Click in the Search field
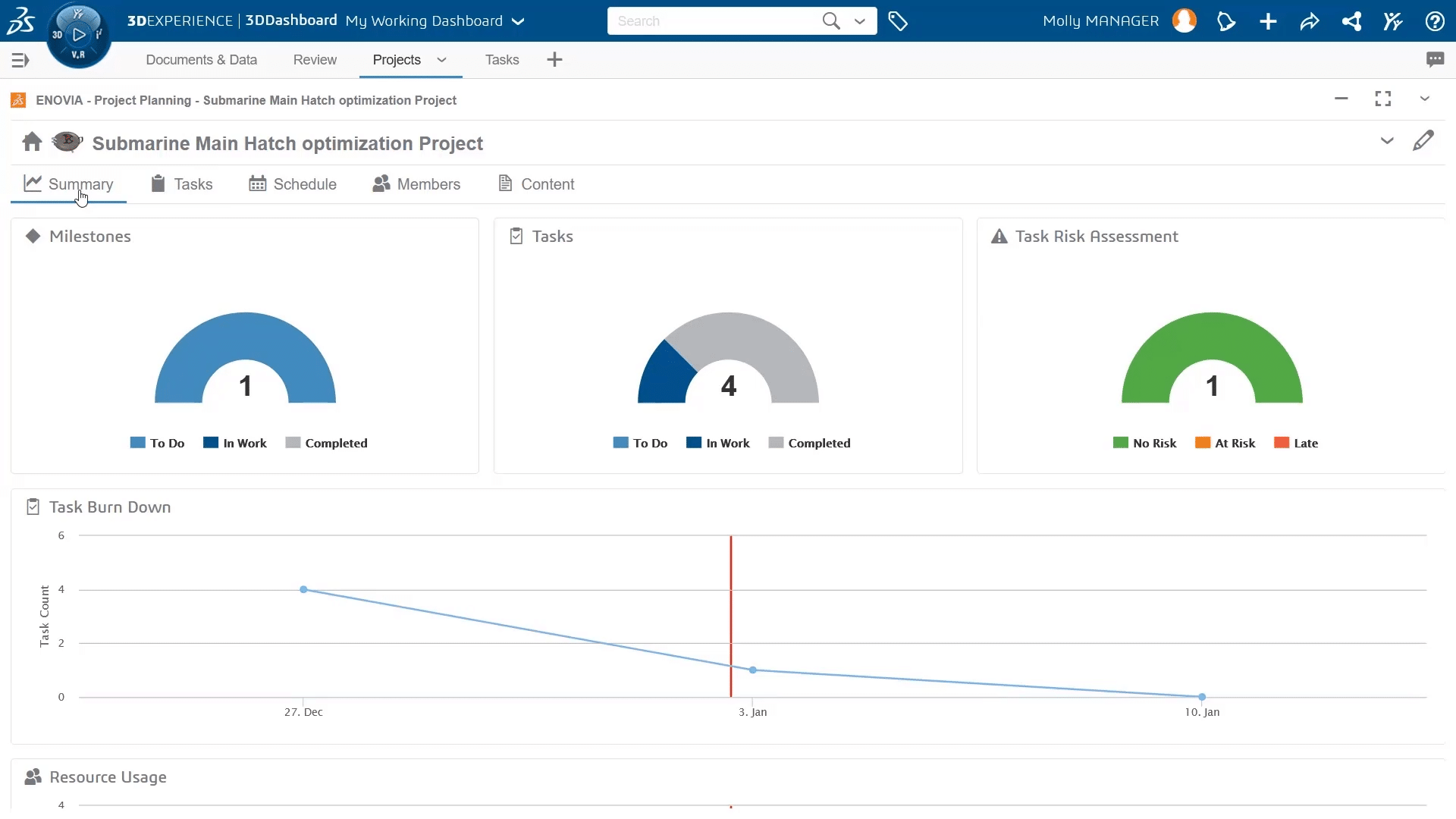Viewport: 1456px width, 819px height. click(x=713, y=21)
